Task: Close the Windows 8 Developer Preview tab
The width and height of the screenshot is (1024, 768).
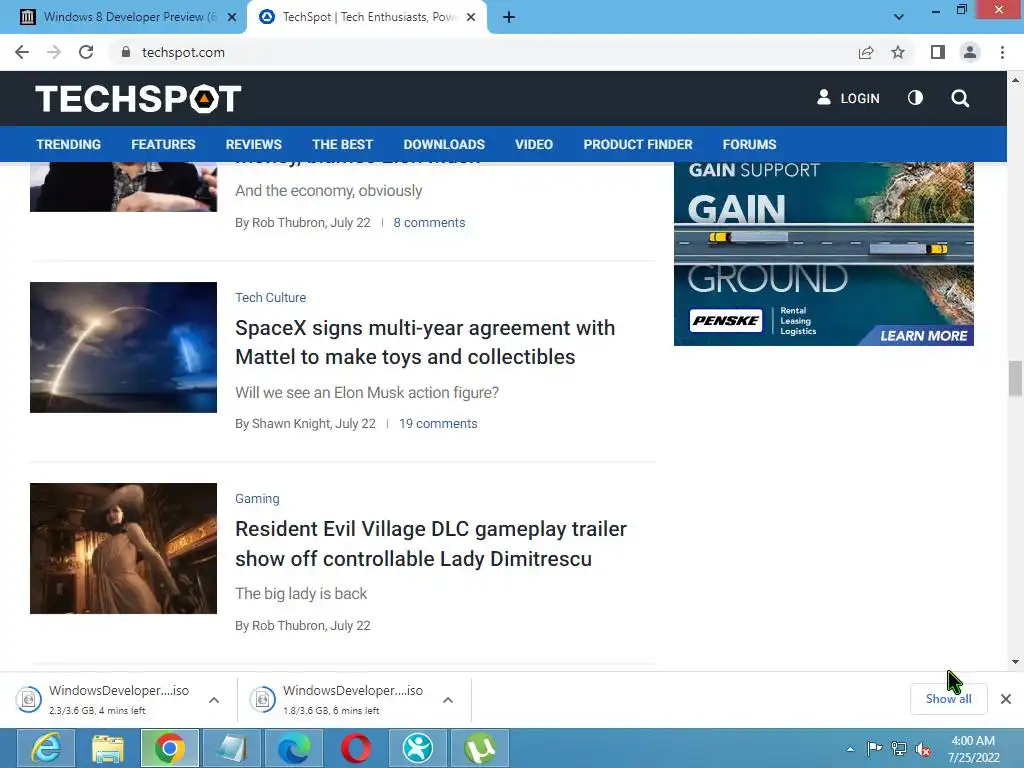Action: click(232, 17)
